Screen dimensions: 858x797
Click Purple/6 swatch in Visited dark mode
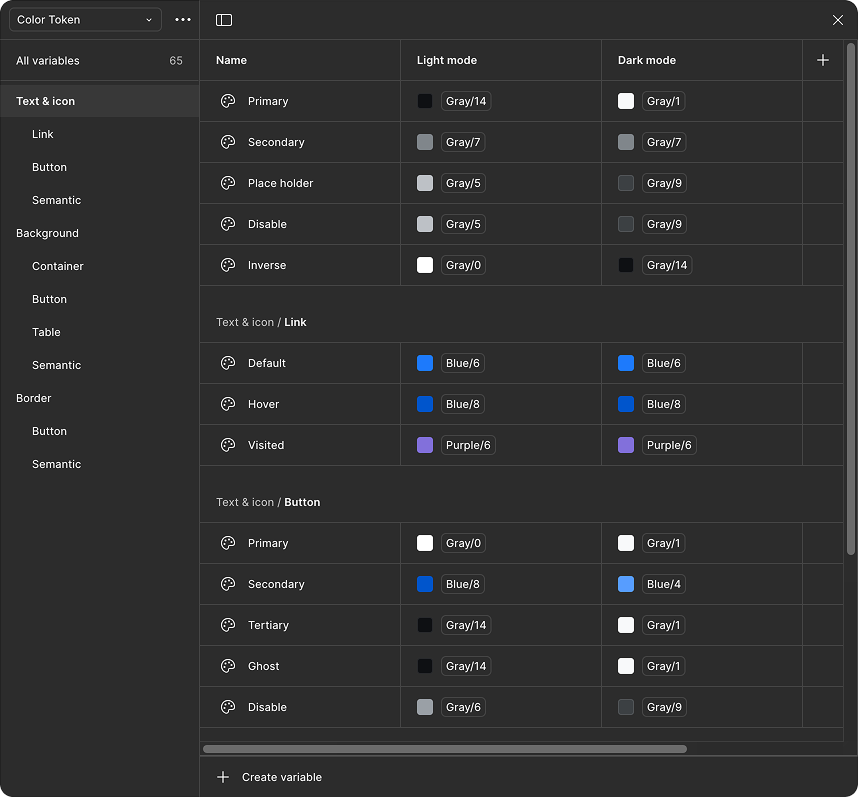(x=626, y=445)
